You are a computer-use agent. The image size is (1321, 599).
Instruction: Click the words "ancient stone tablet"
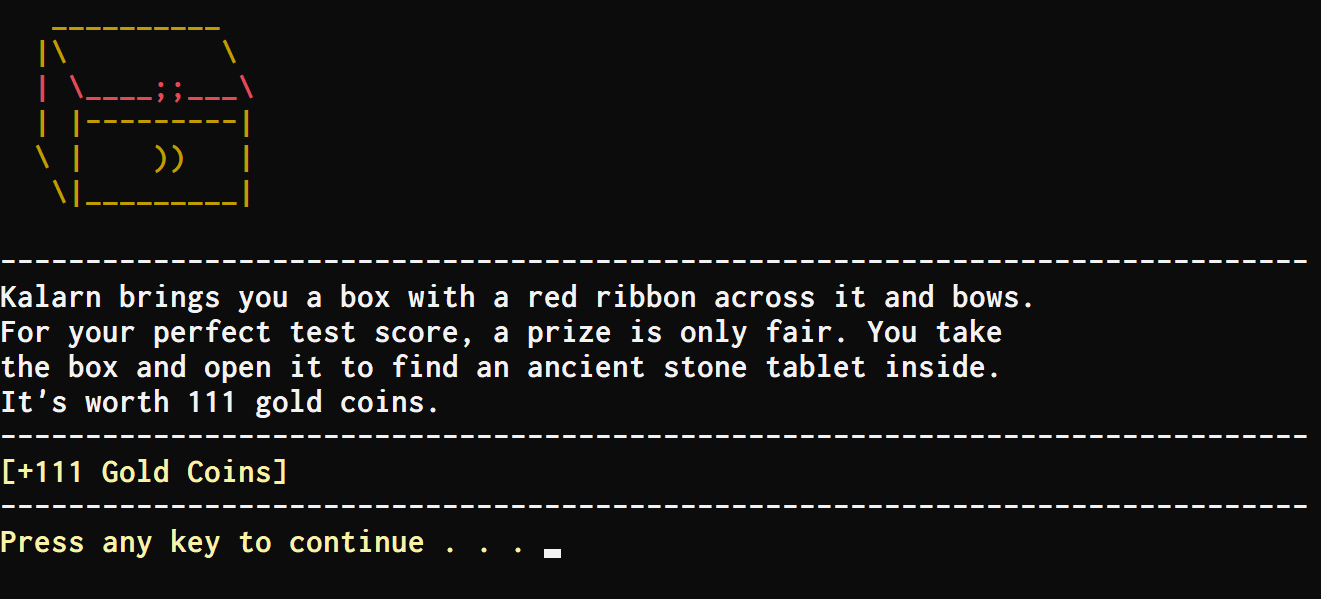click(x=696, y=367)
